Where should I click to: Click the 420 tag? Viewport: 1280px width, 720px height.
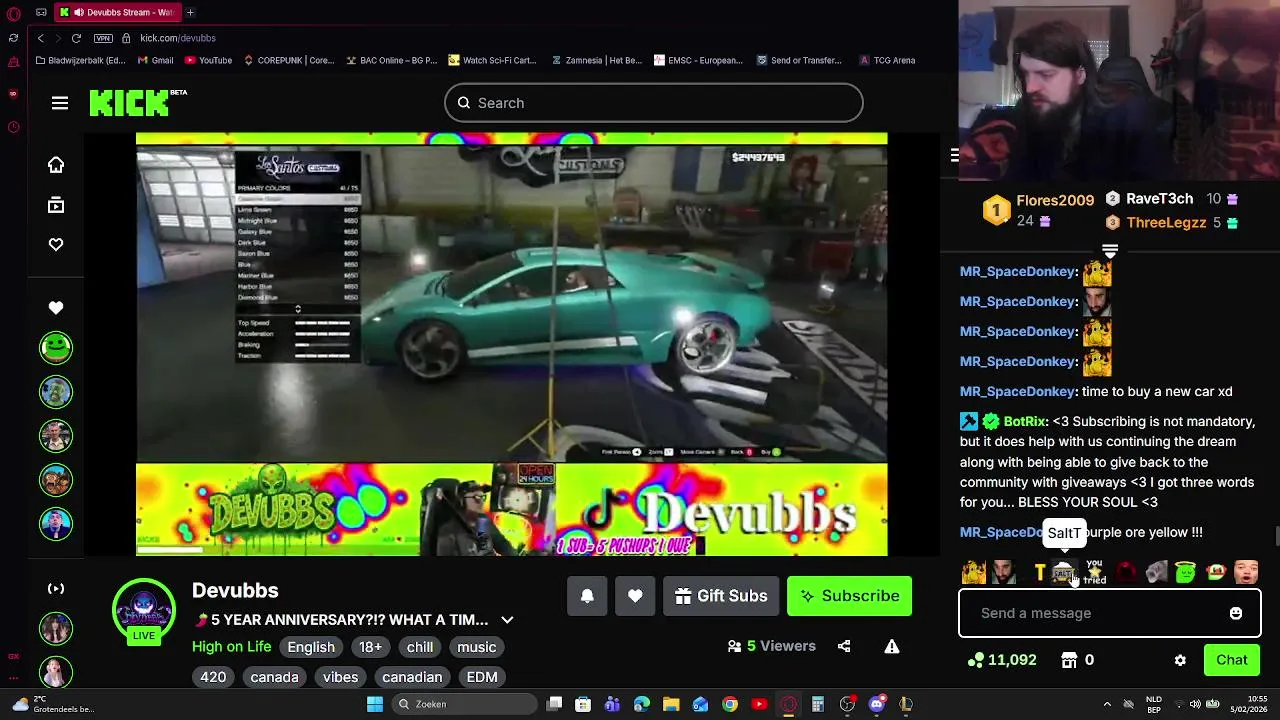coord(213,677)
